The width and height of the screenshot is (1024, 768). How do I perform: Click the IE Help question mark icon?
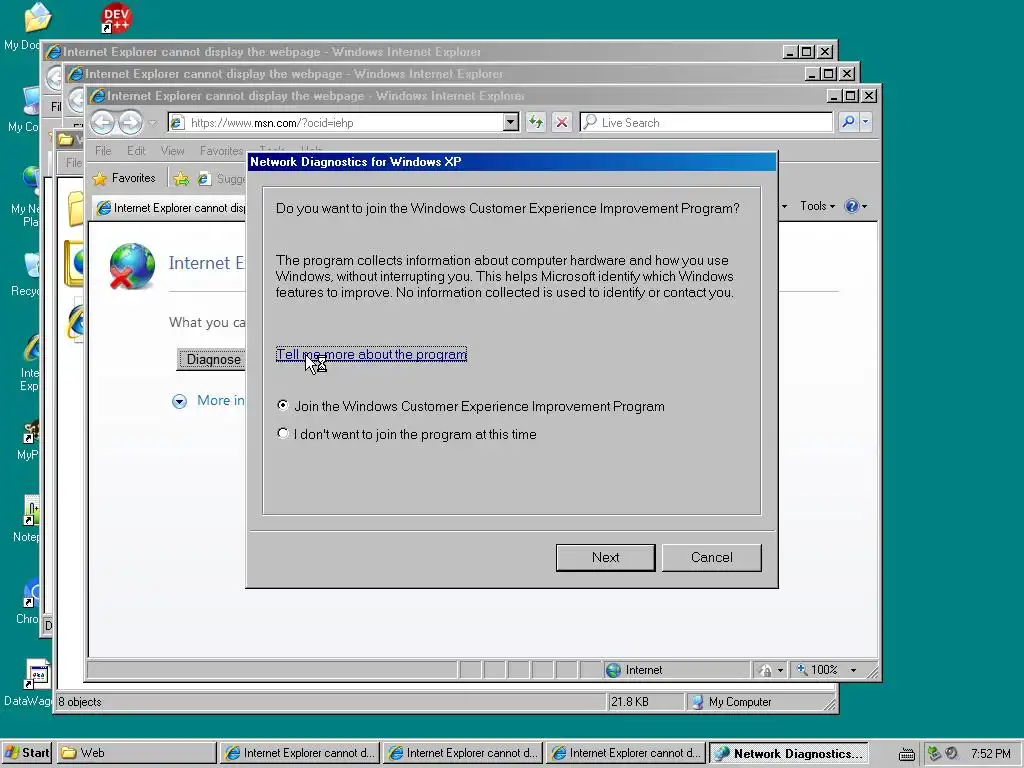coord(852,206)
